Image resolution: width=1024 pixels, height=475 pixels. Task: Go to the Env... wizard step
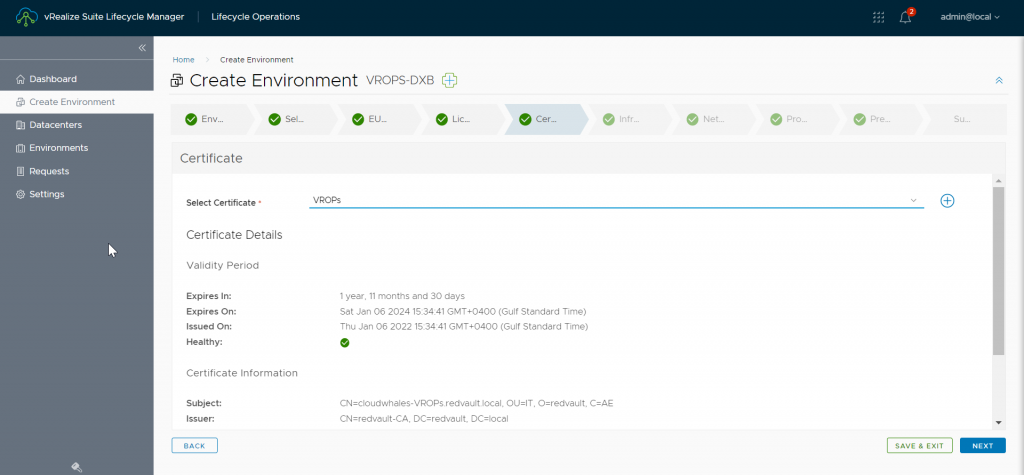(x=210, y=120)
